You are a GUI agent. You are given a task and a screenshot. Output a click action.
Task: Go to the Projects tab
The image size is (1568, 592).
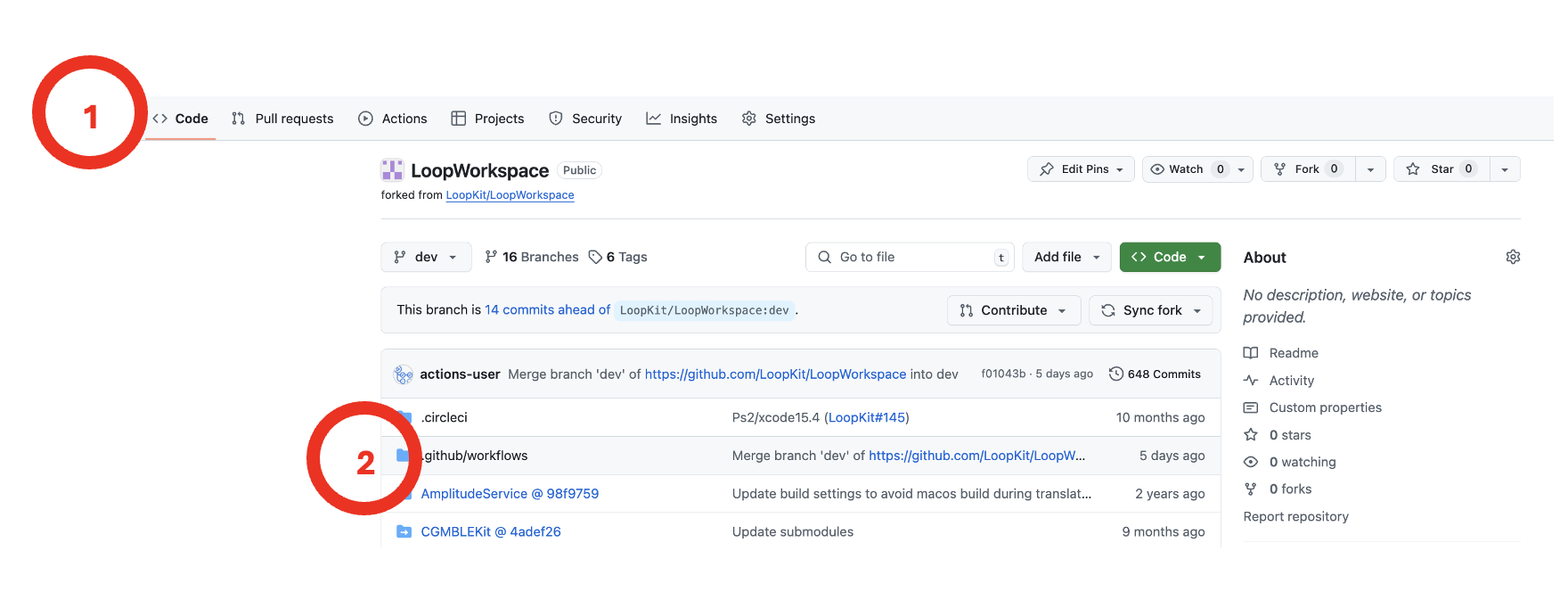(x=487, y=119)
